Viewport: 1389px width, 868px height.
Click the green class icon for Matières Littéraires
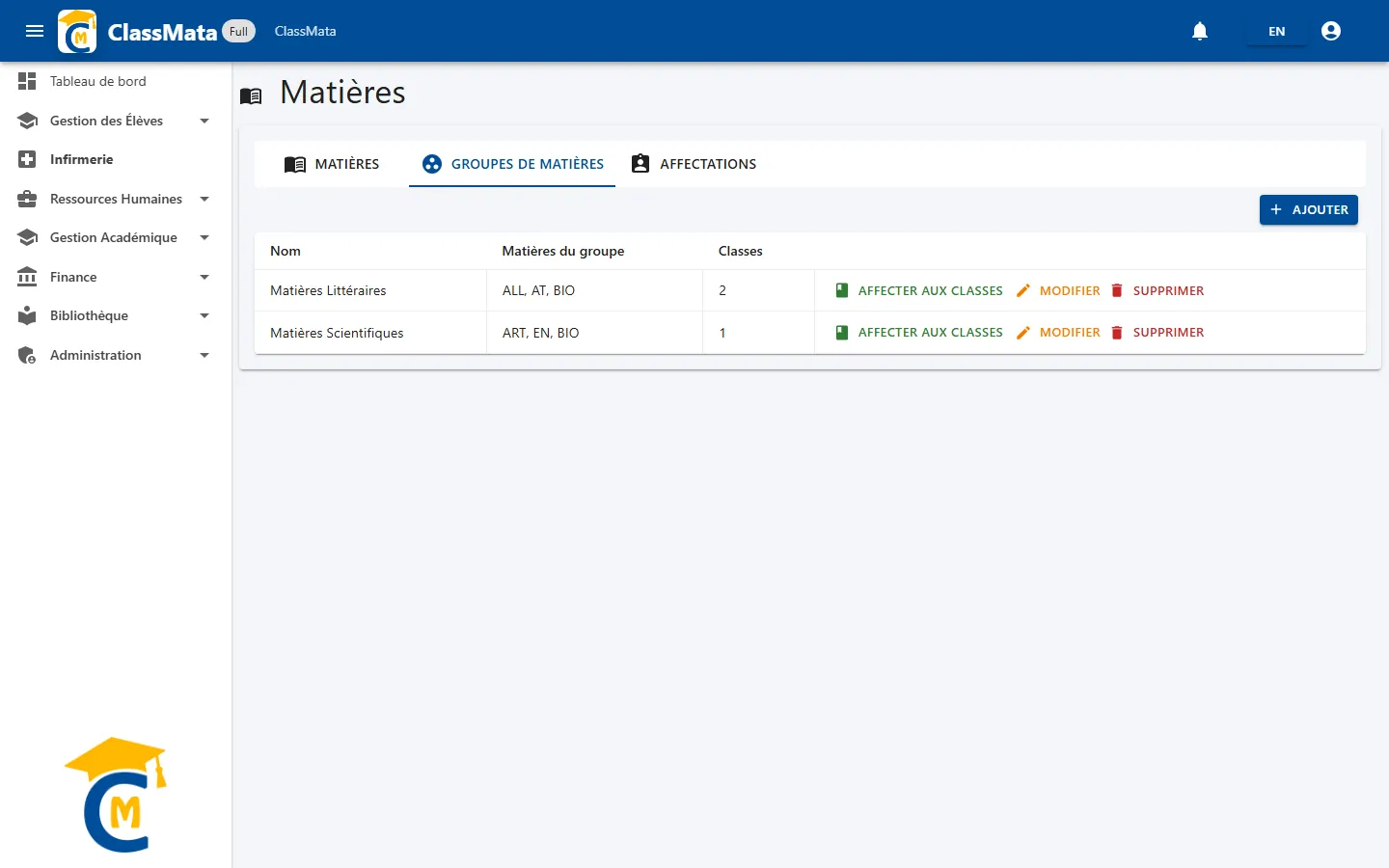point(842,290)
